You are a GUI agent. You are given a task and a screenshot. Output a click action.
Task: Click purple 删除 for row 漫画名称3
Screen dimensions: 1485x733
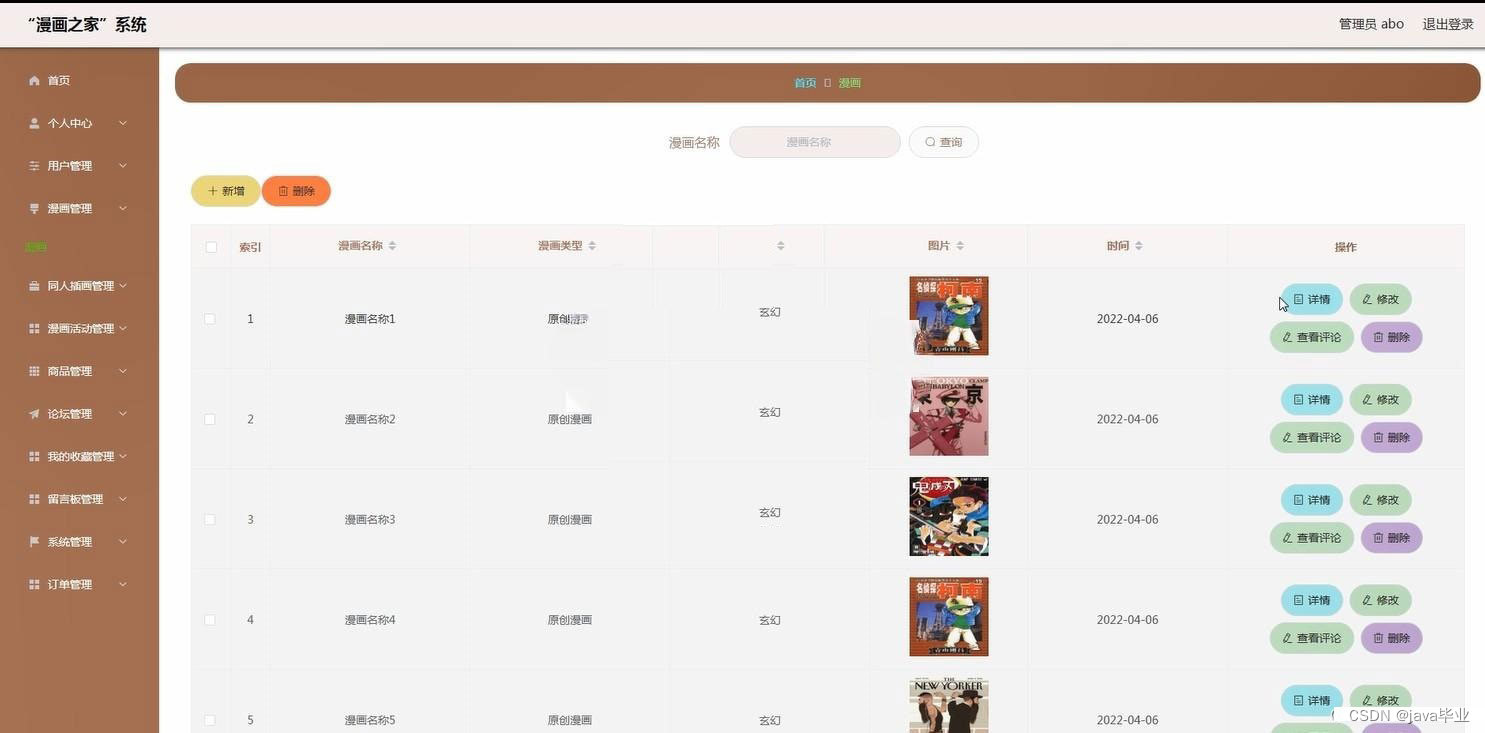(1391, 538)
